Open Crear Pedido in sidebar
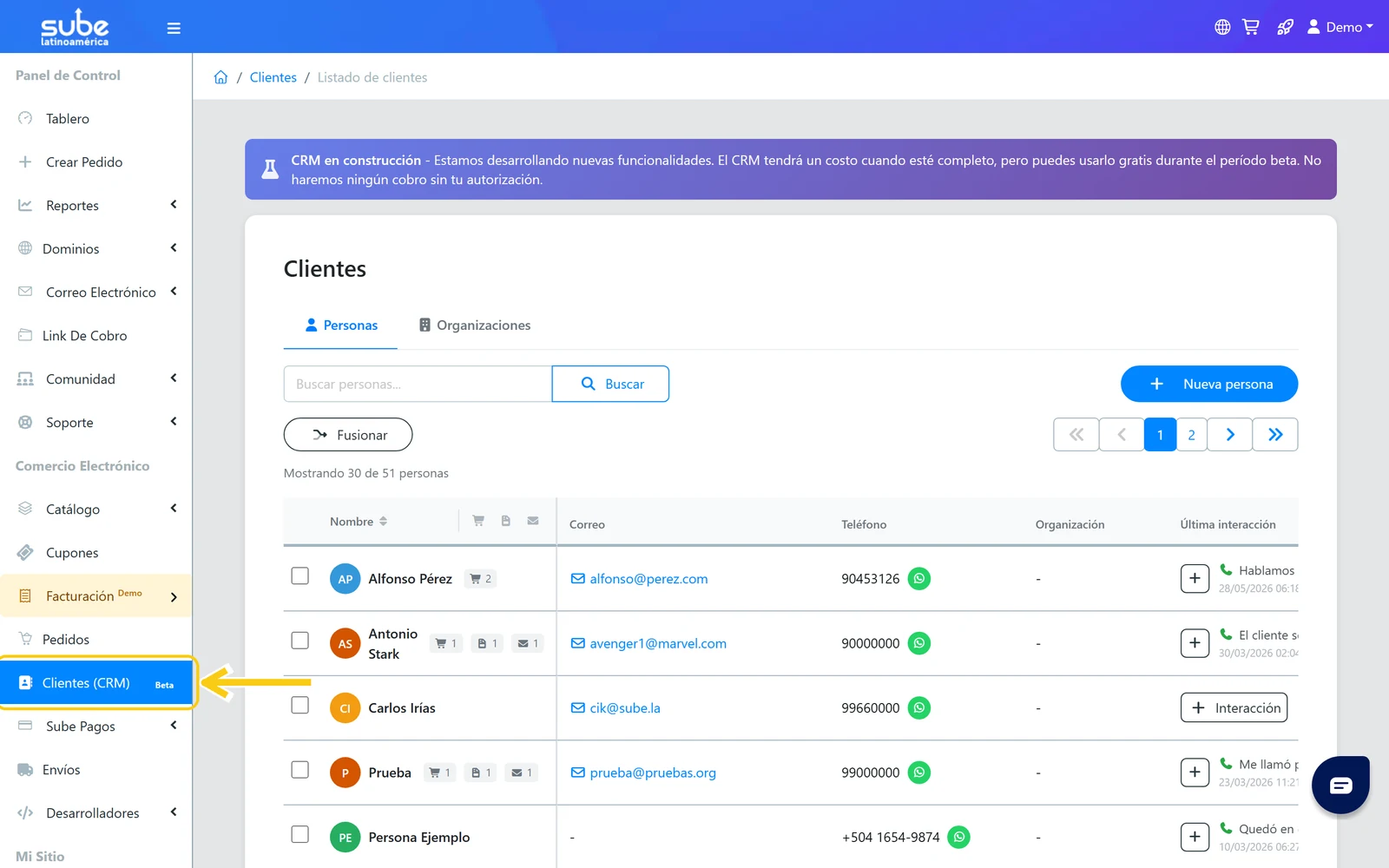The image size is (1389, 868). [95, 161]
